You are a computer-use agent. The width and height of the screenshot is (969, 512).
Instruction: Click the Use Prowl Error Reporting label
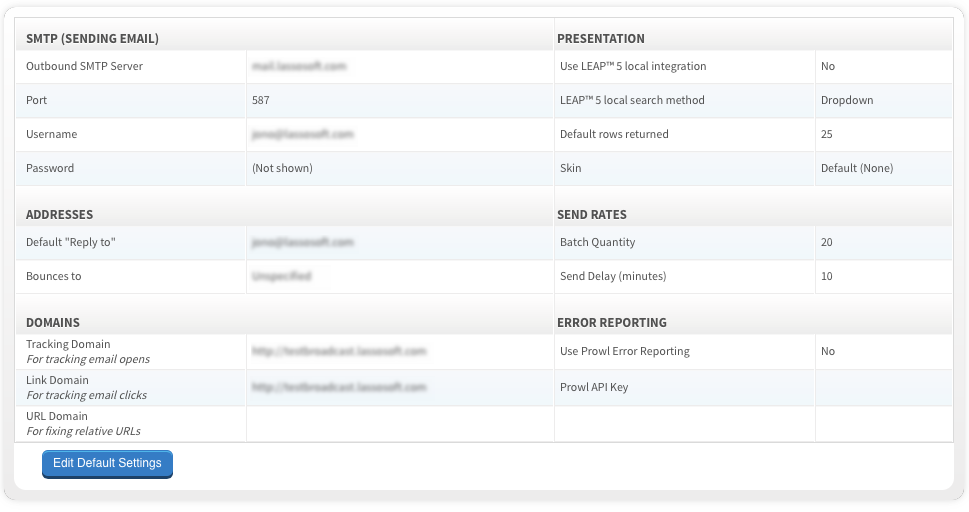[x=625, y=351]
